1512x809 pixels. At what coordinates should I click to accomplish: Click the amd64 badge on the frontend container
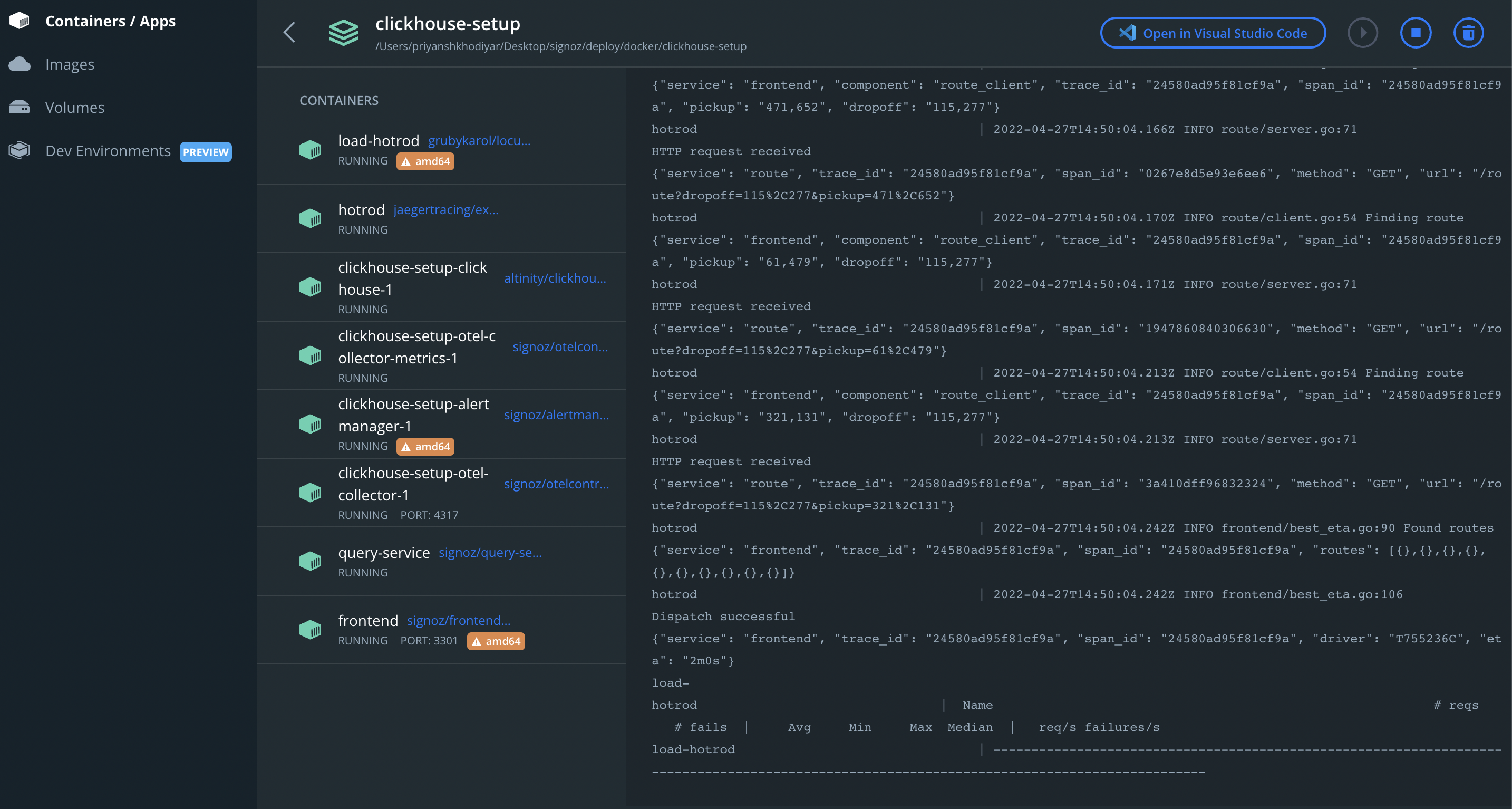coord(496,641)
